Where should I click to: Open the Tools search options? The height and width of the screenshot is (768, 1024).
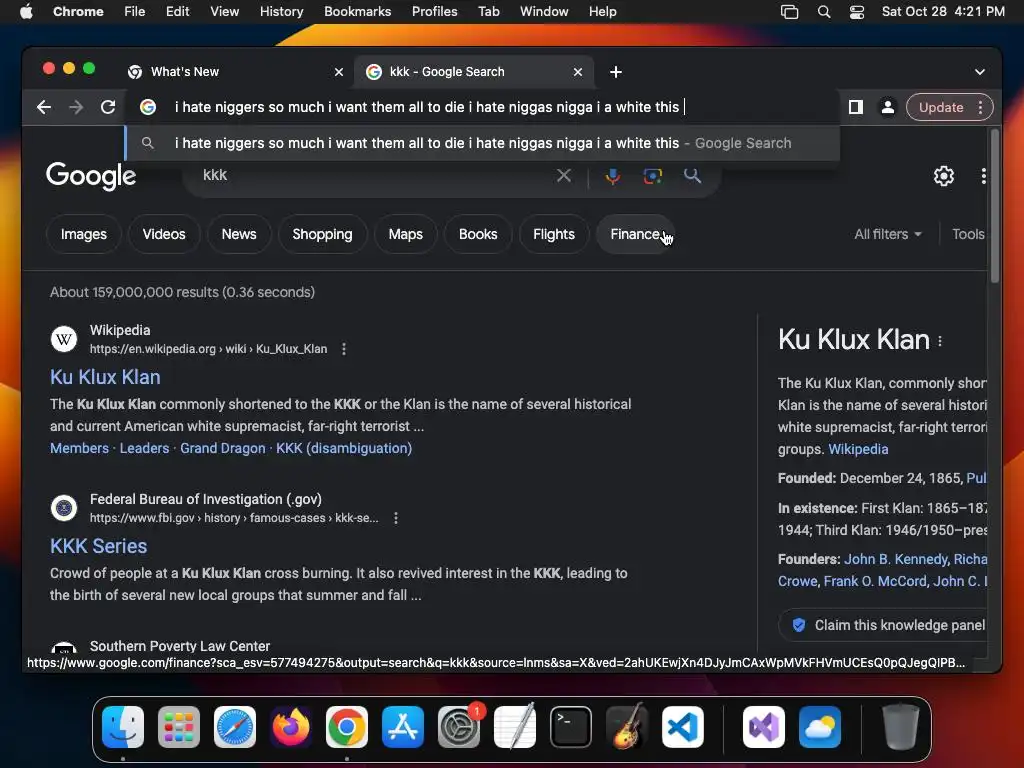(x=968, y=234)
